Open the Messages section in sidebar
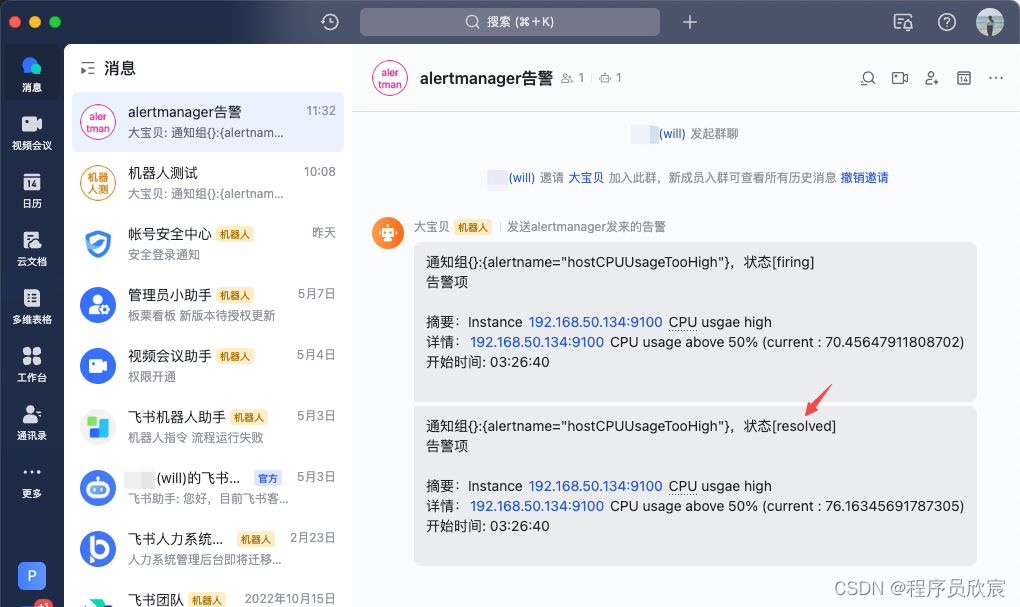Image resolution: width=1020 pixels, height=607 pixels. (x=31, y=74)
